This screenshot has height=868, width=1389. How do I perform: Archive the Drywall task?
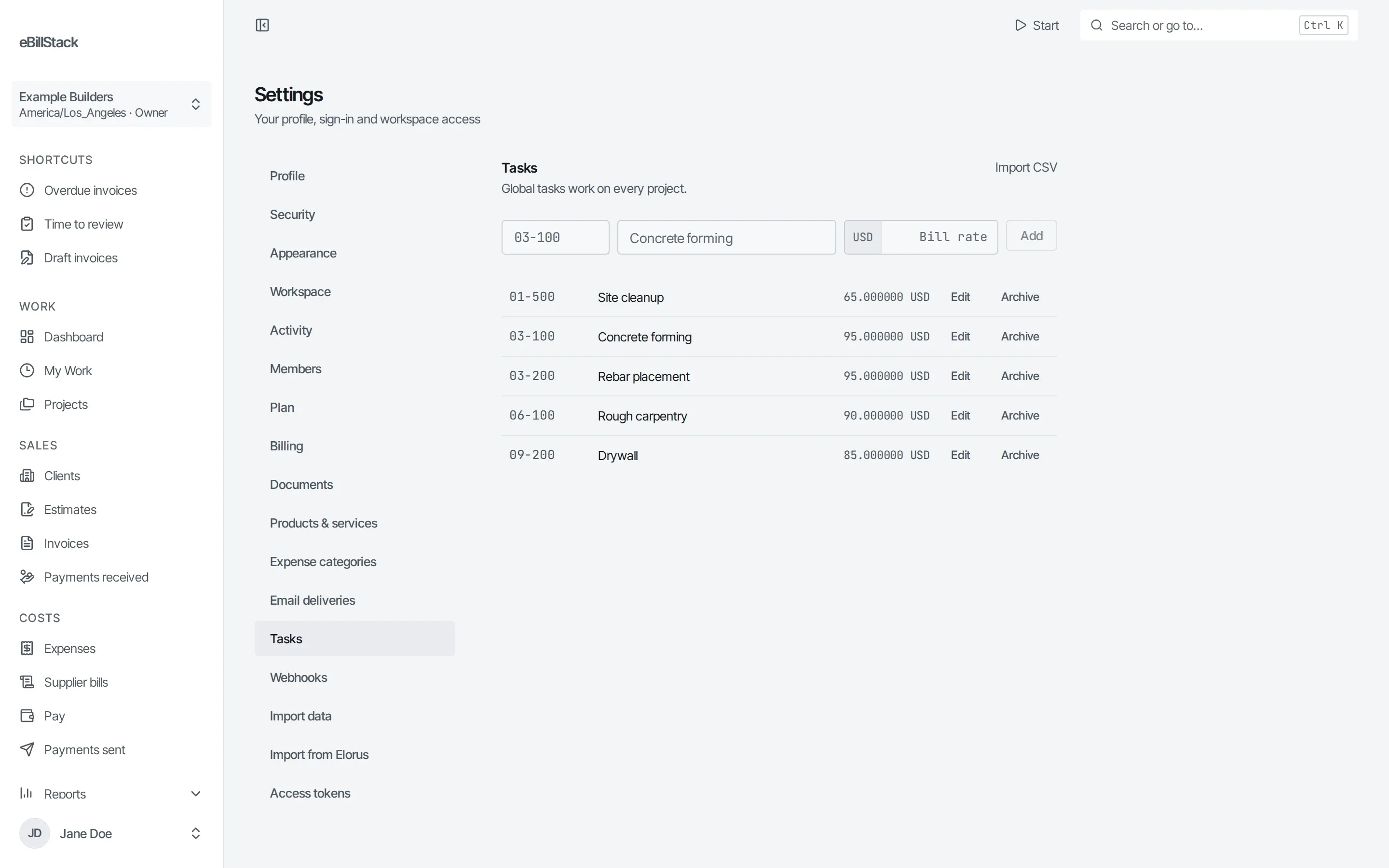click(1020, 455)
